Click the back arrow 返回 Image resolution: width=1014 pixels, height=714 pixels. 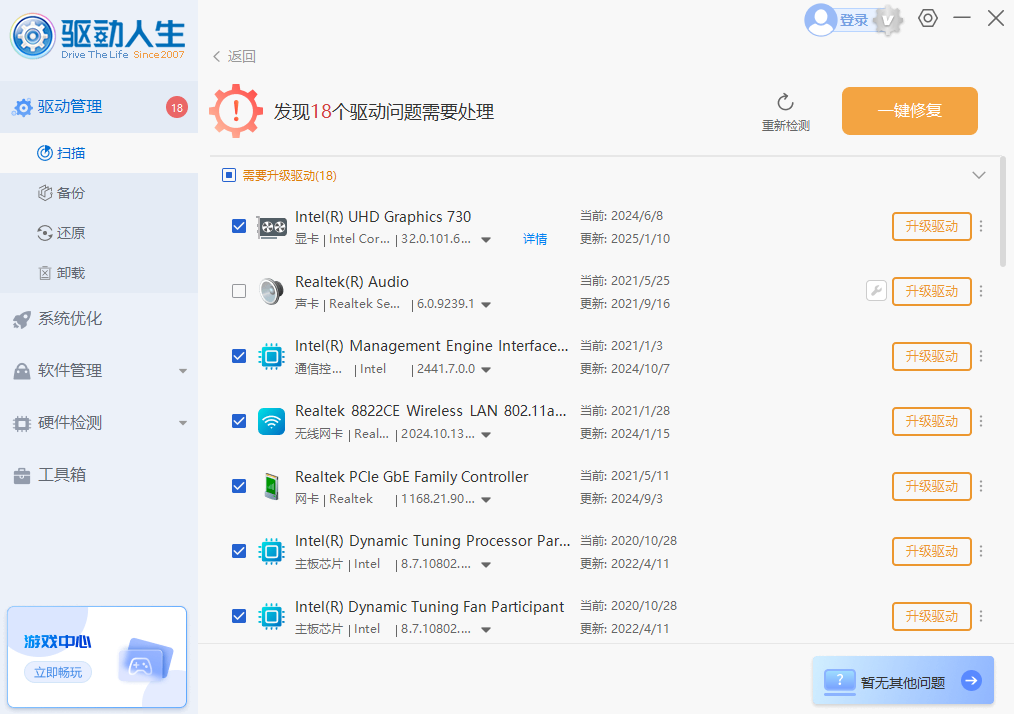234,56
